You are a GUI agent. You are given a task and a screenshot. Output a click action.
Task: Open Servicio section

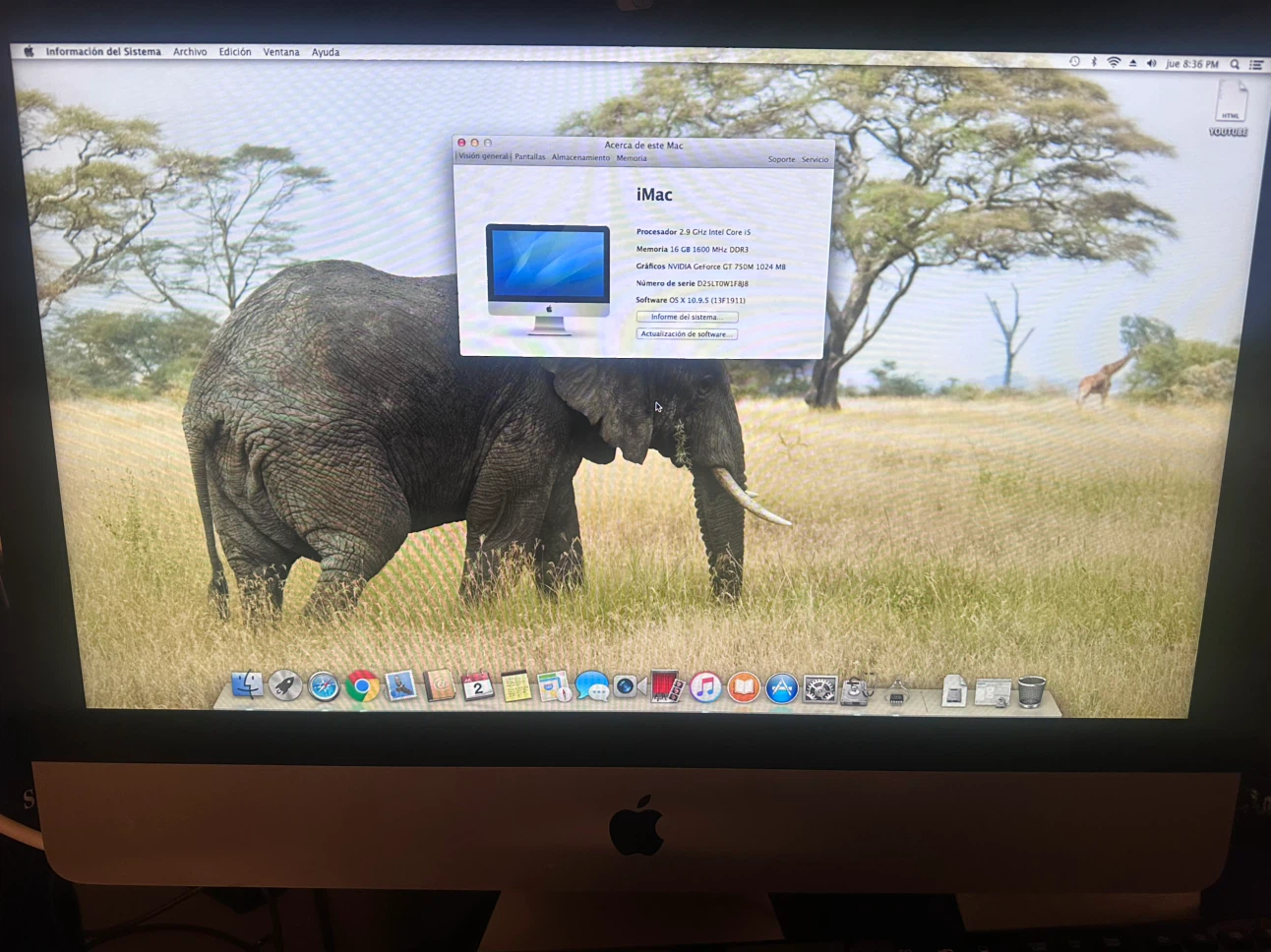coord(815,159)
